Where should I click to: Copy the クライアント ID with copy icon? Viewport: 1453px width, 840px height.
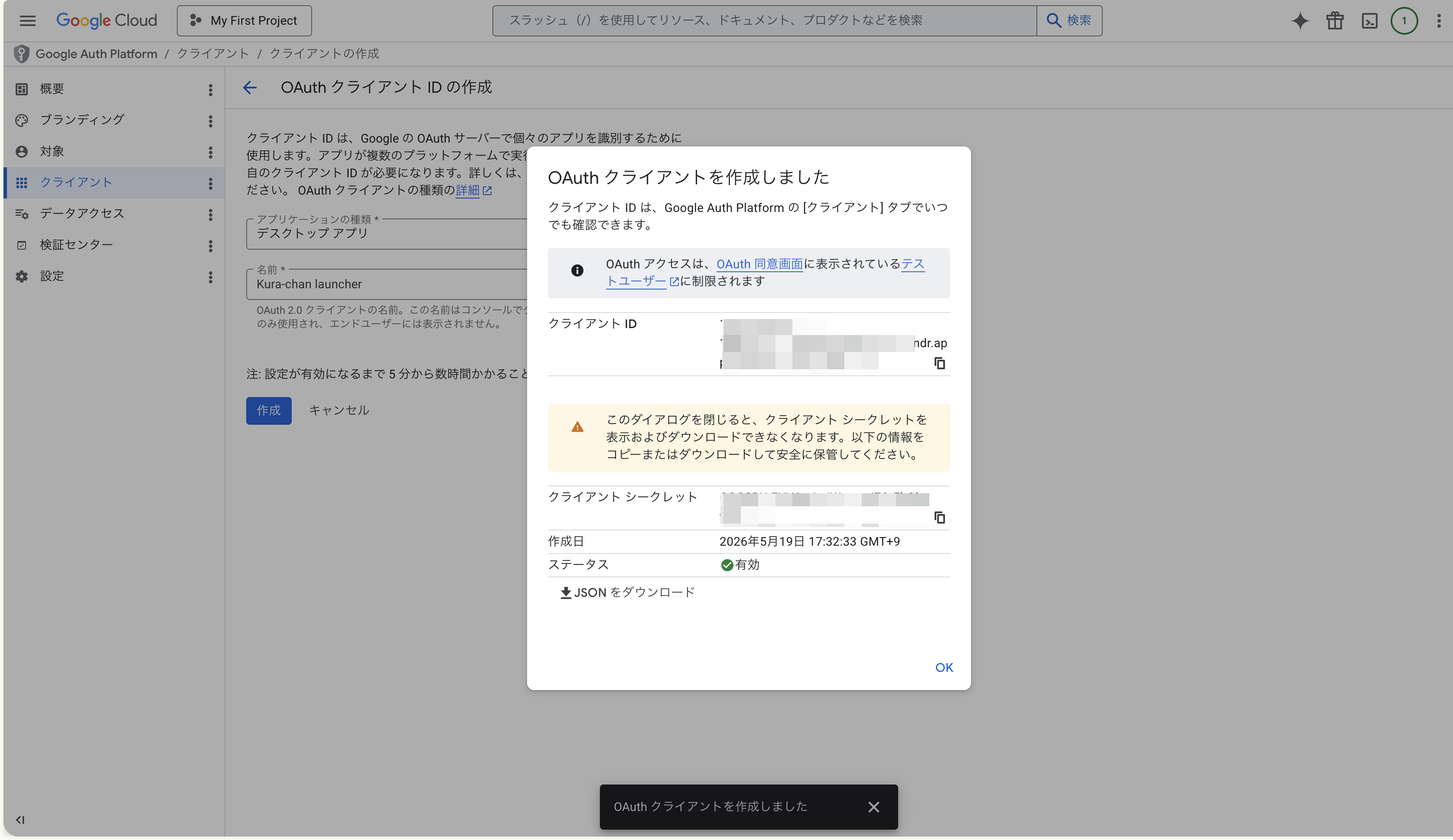pyautogui.click(x=939, y=363)
